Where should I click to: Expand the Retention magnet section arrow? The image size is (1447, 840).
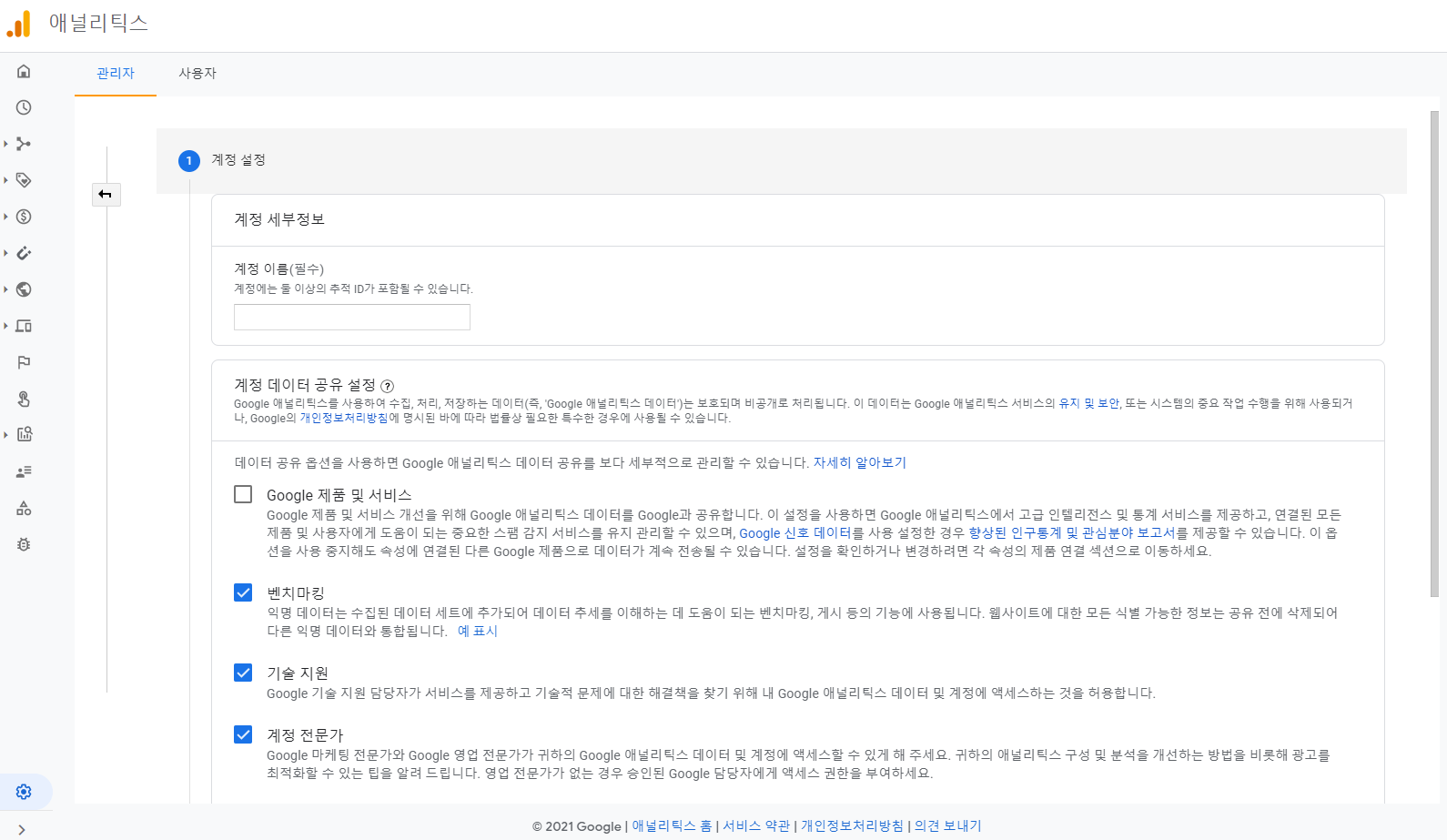[5, 253]
